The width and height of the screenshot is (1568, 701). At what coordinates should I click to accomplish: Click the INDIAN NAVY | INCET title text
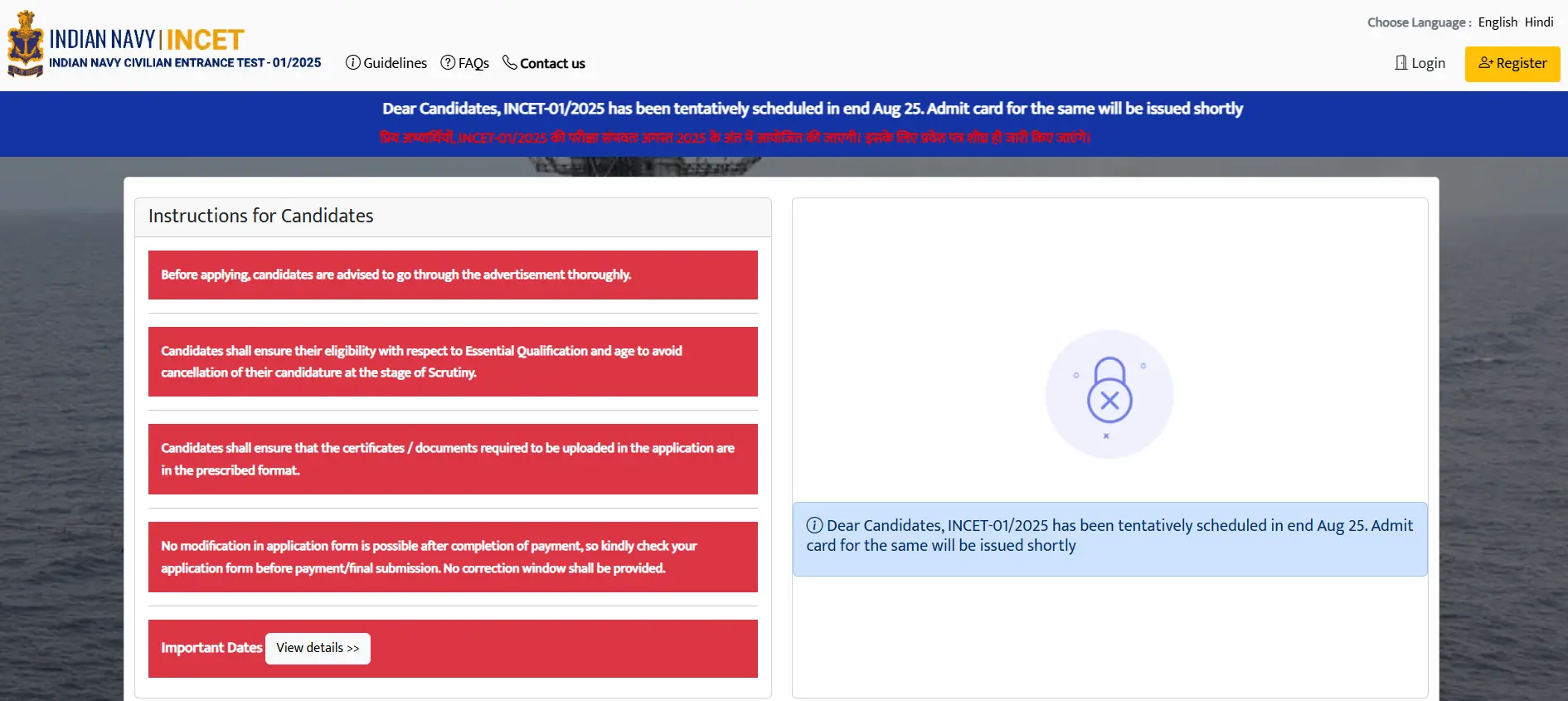pos(147,39)
